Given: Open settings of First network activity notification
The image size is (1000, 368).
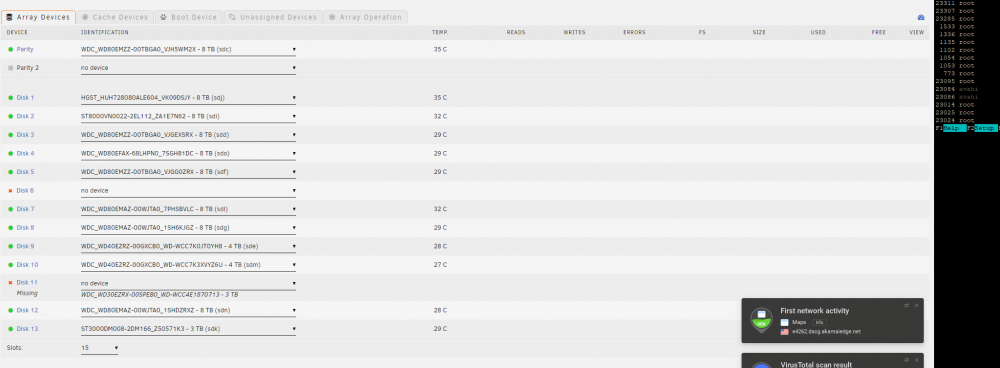Looking at the screenshot, I should click(x=906, y=305).
